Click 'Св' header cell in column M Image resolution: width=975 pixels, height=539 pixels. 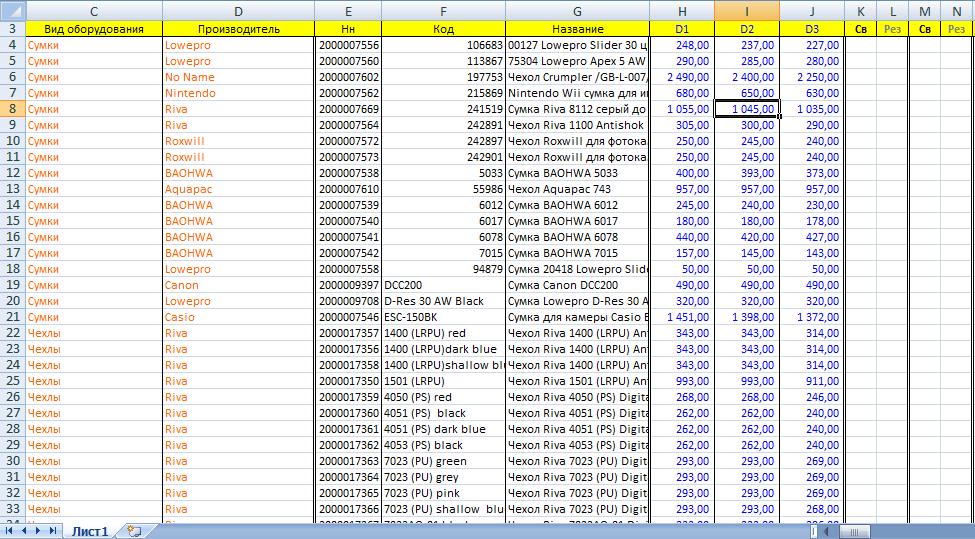point(925,29)
